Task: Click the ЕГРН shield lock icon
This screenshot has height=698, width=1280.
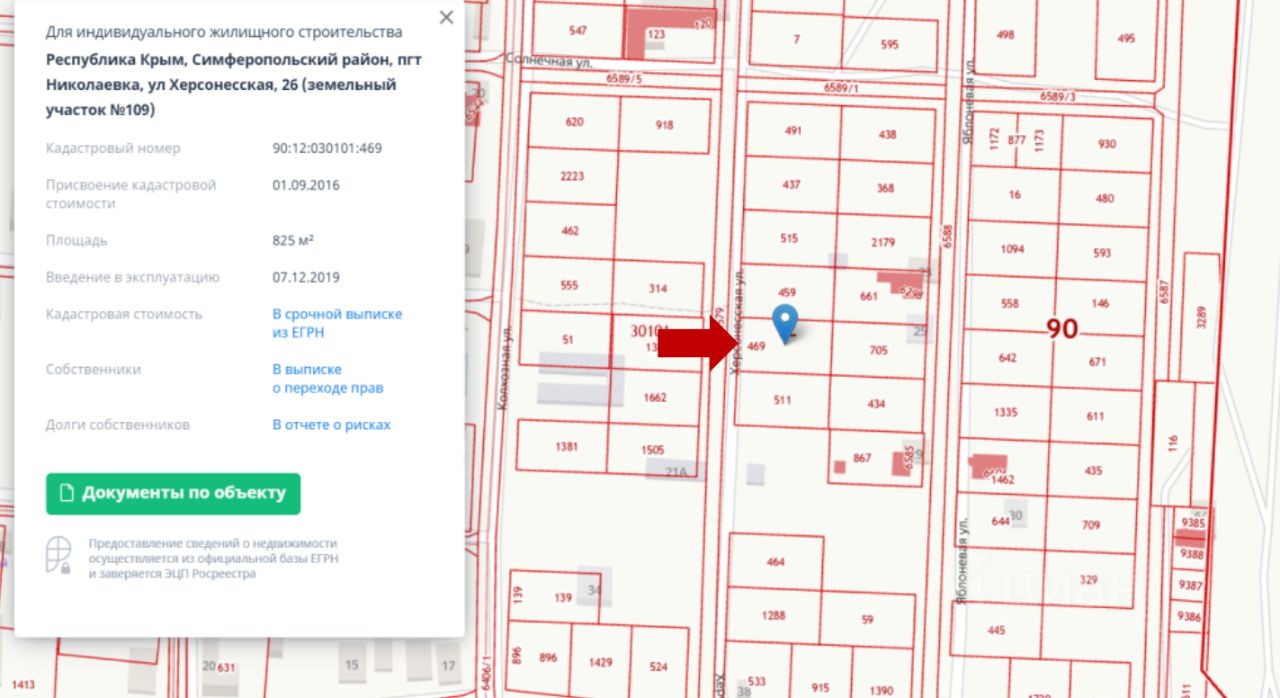Action: click(59, 555)
